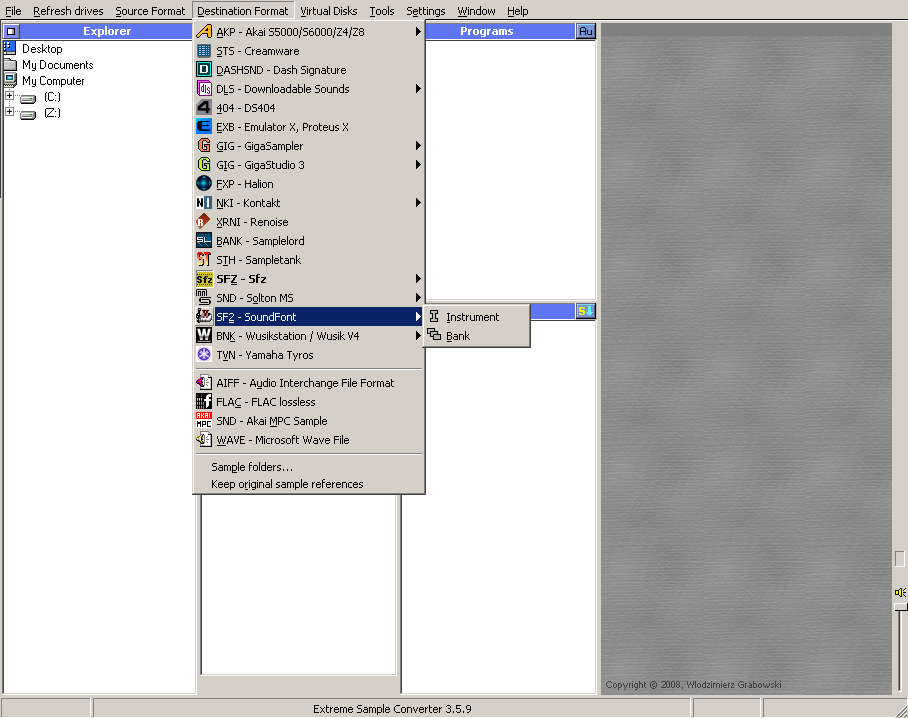Select the (Z:) drive label
This screenshot has width=908, height=718.
[x=52, y=113]
